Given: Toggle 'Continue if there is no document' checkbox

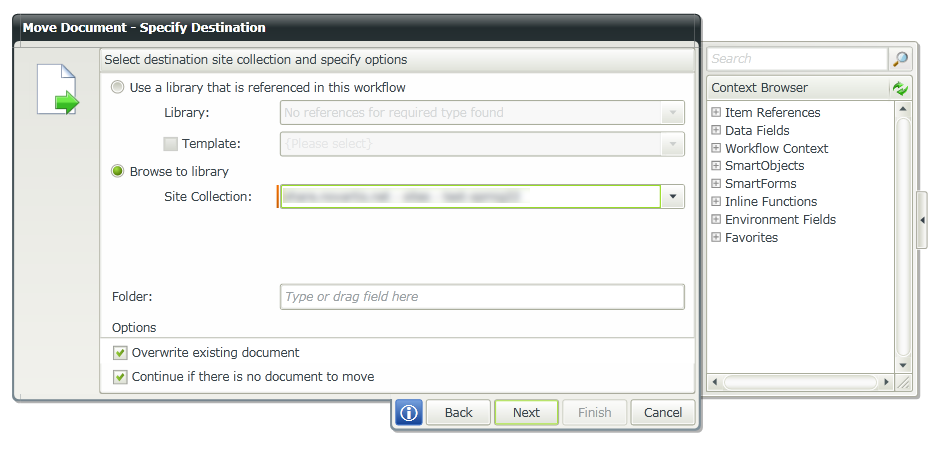Looking at the screenshot, I should point(120,376).
